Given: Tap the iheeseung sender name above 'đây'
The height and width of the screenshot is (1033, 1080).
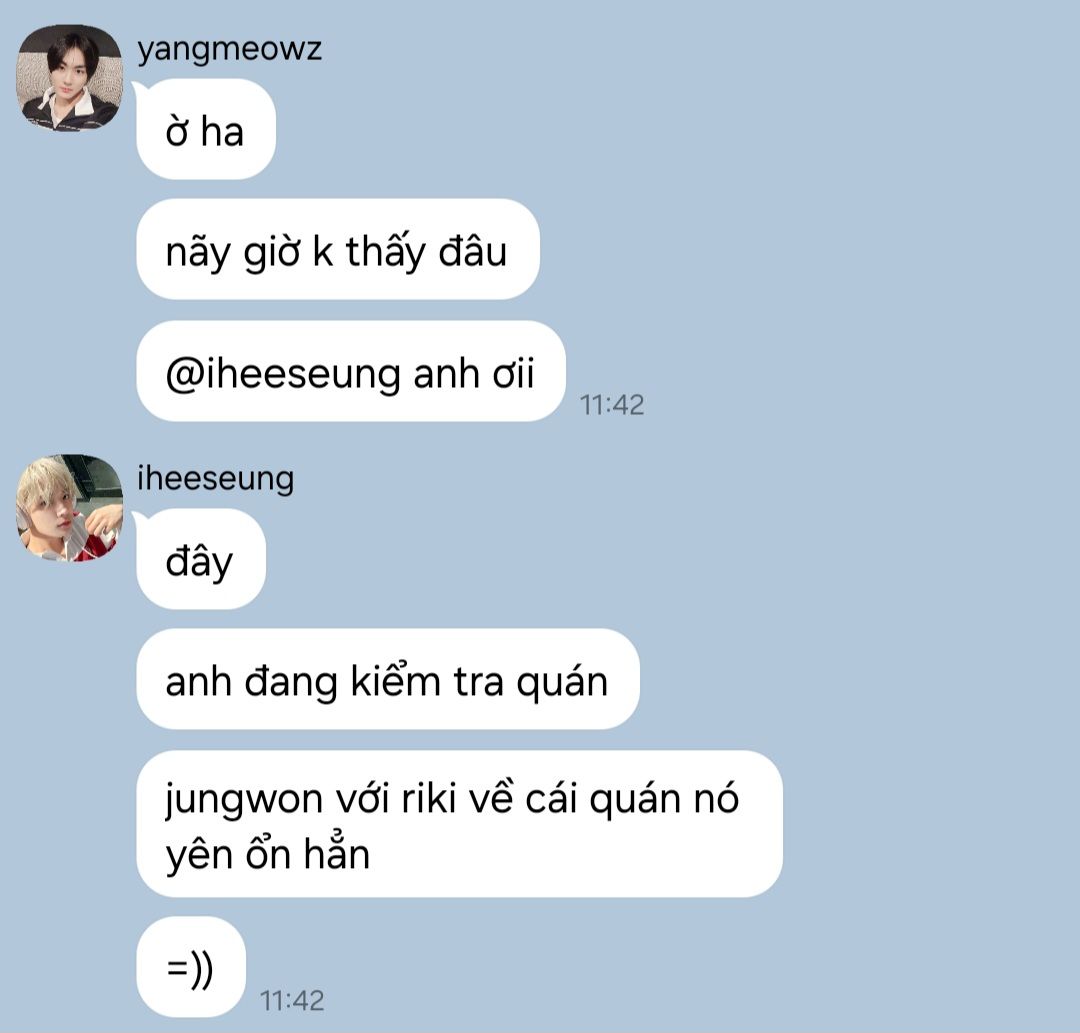Looking at the screenshot, I should pyautogui.click(x=216, y=479).
